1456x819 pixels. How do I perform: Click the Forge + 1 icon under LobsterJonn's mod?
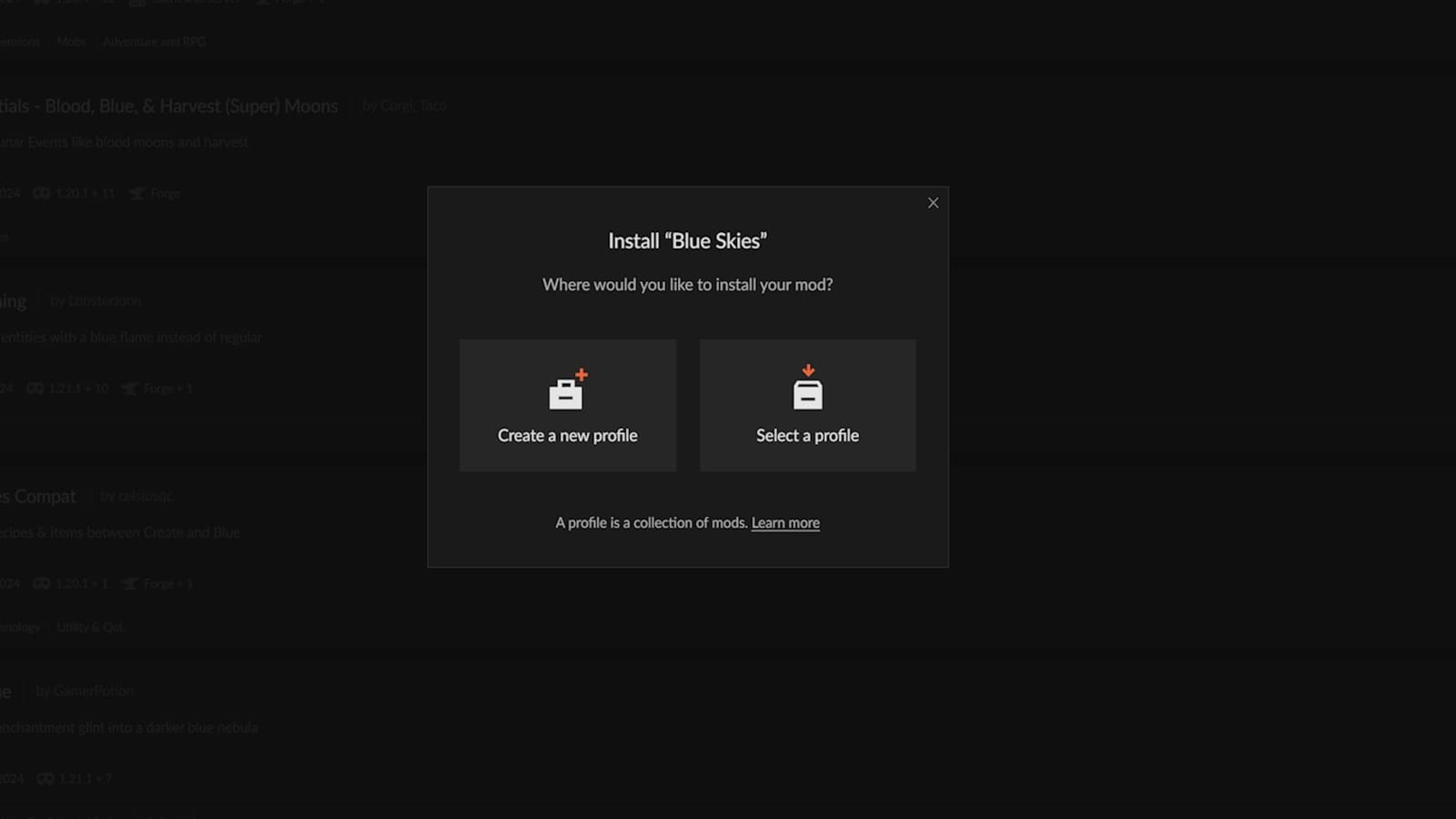click(x=130, y=389)
